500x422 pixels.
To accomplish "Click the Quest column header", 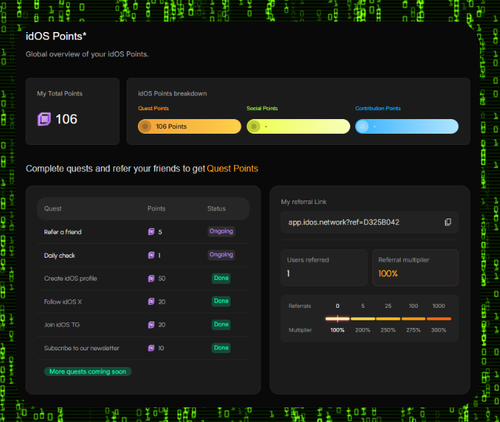I will point(53,209).
